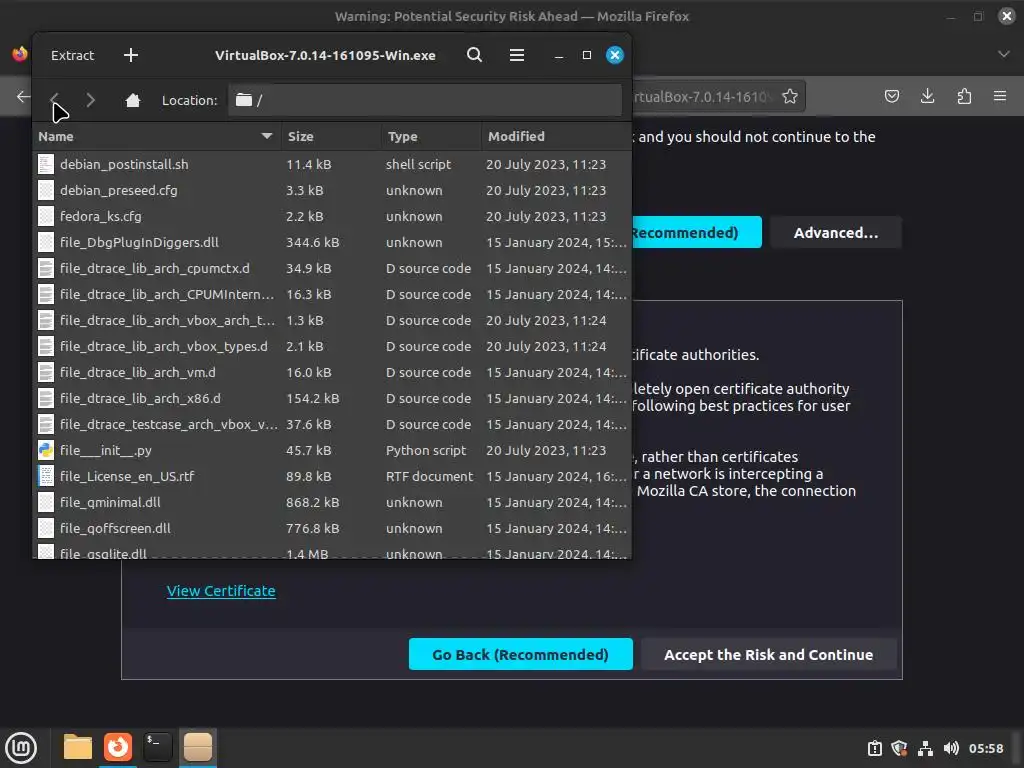The width and height of the screenshot is (1024, 768).
Task: Open the archive manager hamburger menu
Action: 517,56
